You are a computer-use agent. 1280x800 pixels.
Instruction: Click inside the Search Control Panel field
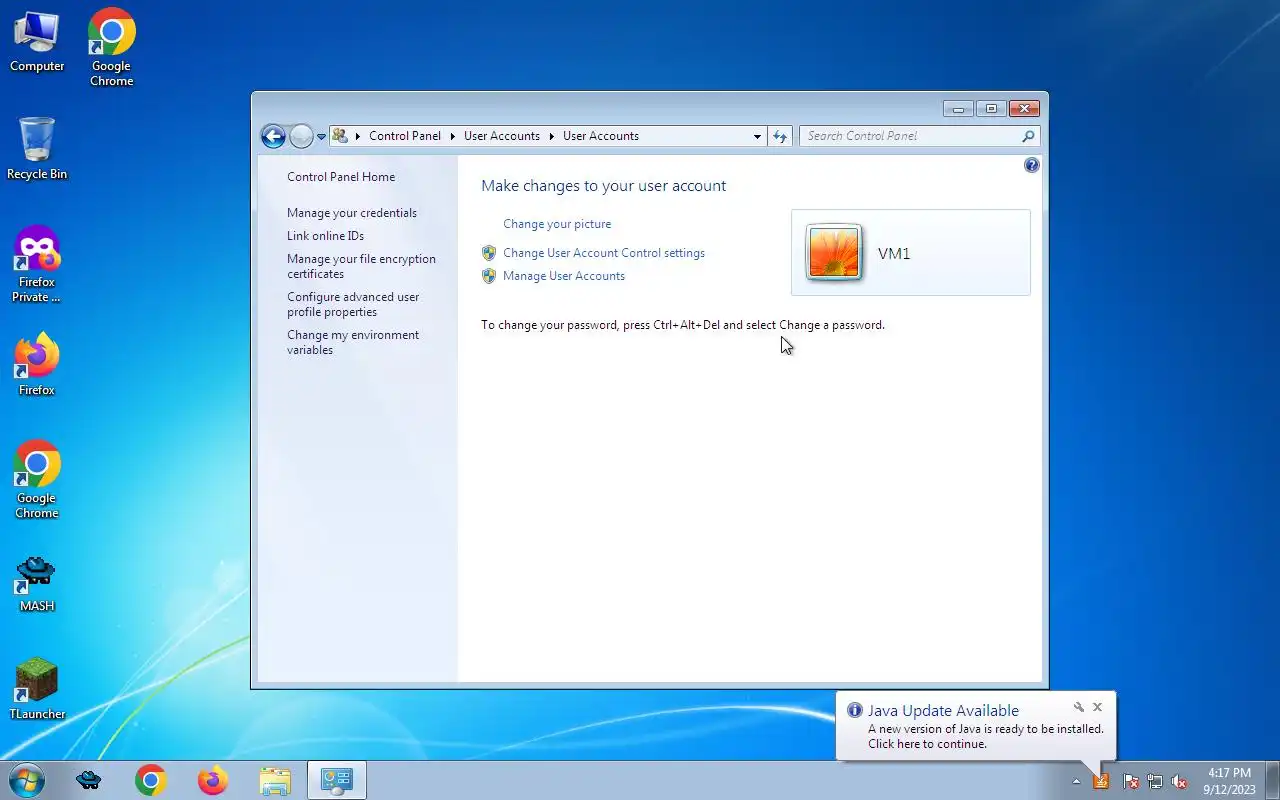click(x=910, y=136)
